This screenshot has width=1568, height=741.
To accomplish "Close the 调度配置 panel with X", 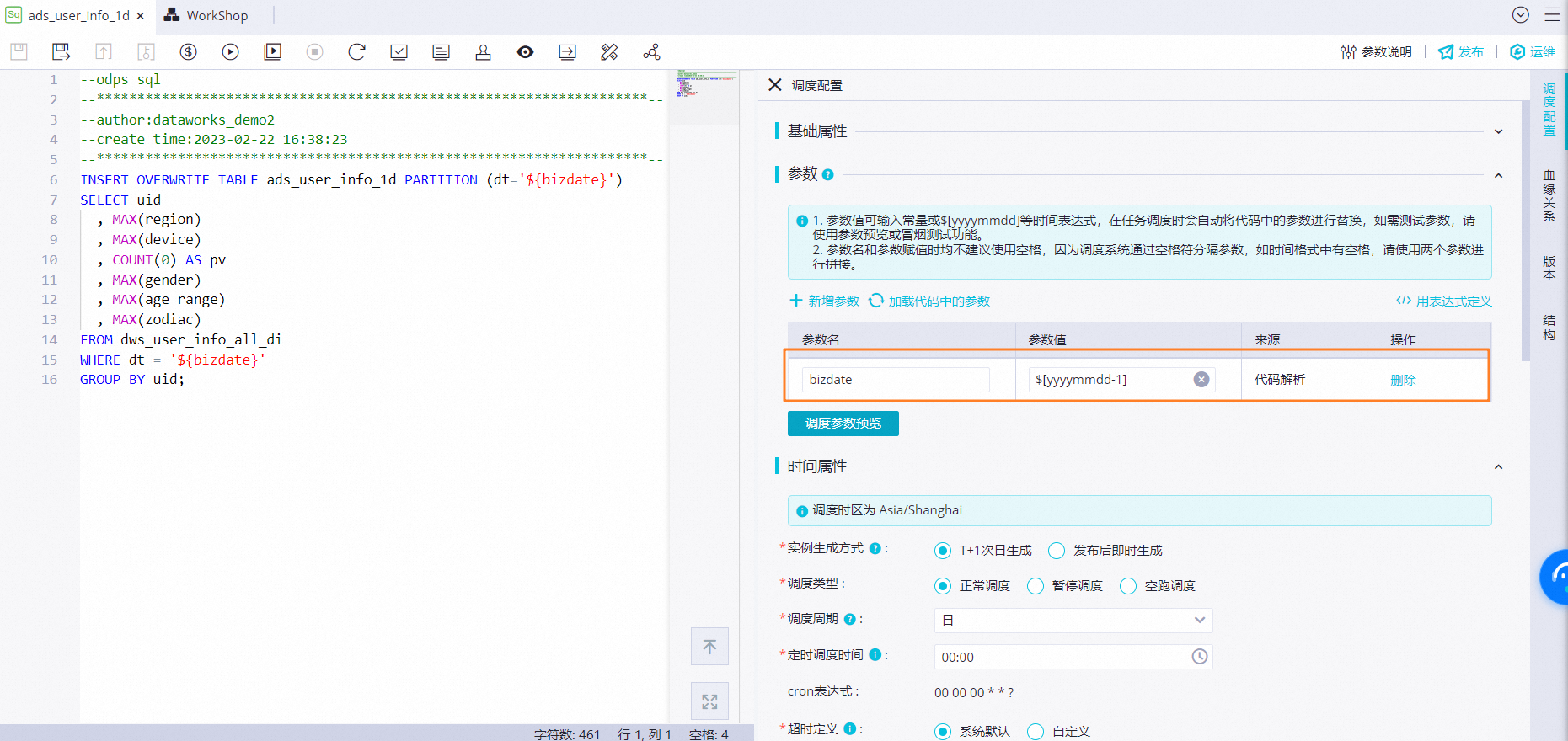I will pyautogui.click(x=775, y=85).
